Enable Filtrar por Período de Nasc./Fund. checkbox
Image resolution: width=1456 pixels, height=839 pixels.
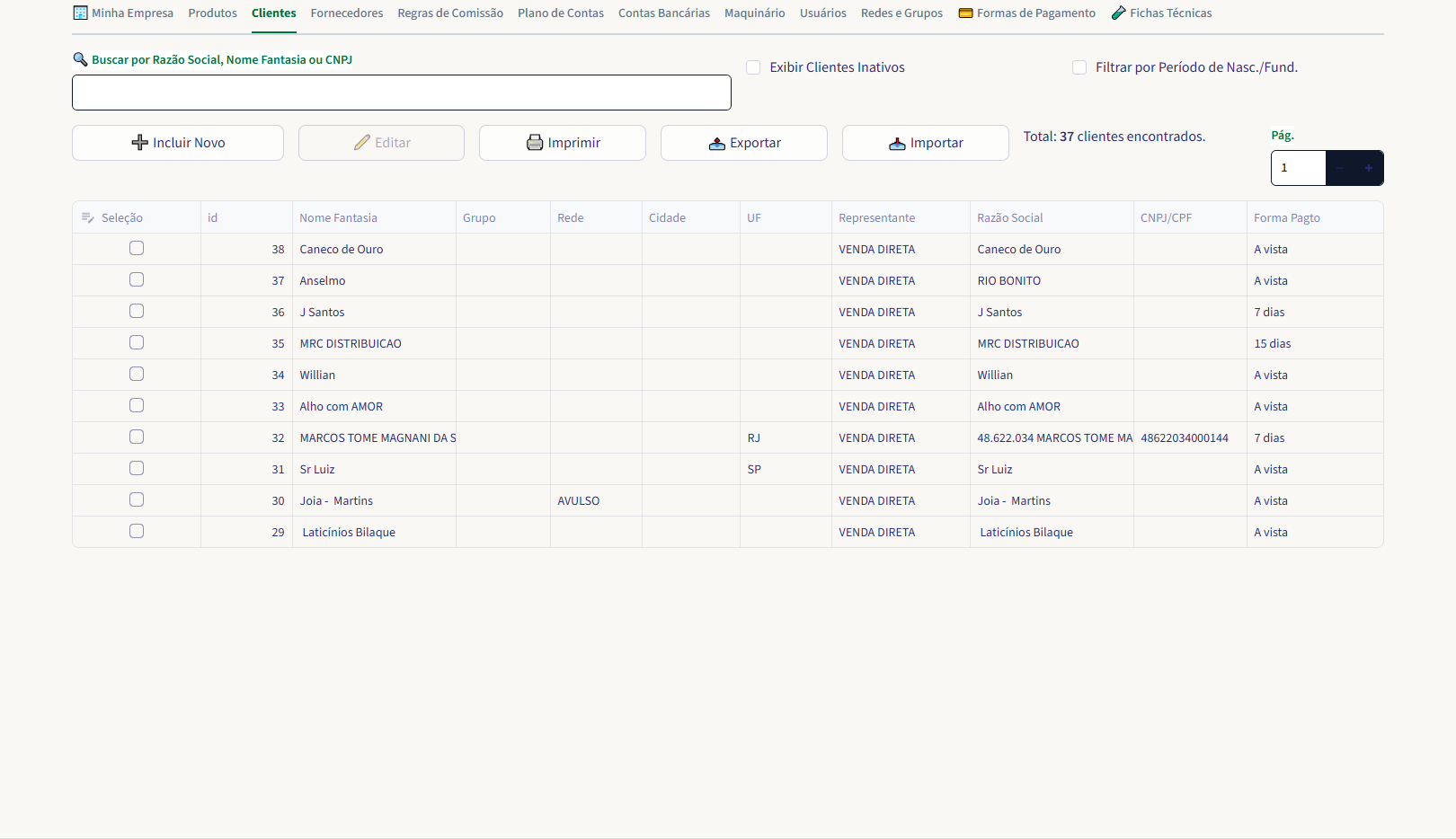(x=1079, y=67)
